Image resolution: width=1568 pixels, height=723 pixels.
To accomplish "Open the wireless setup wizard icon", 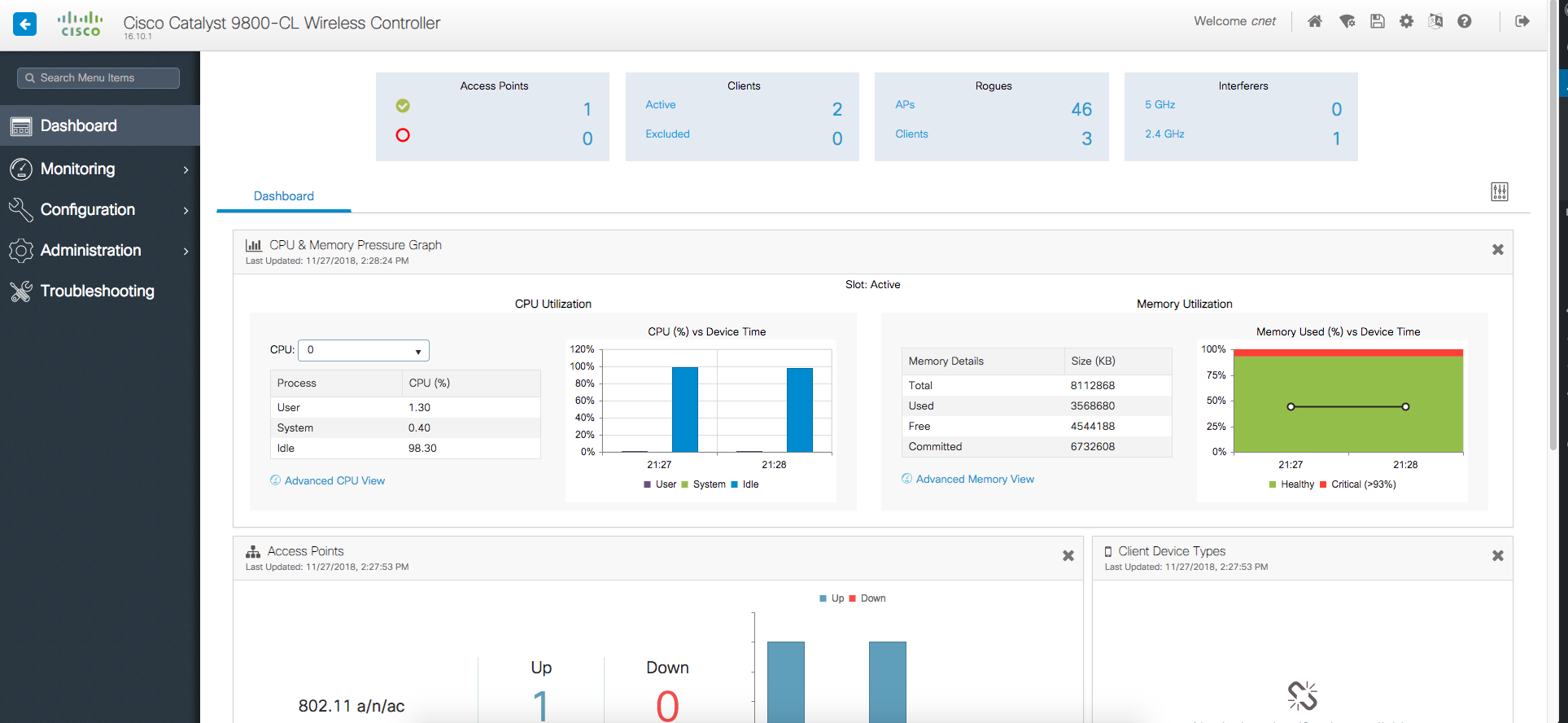I will pos(1347,21).
